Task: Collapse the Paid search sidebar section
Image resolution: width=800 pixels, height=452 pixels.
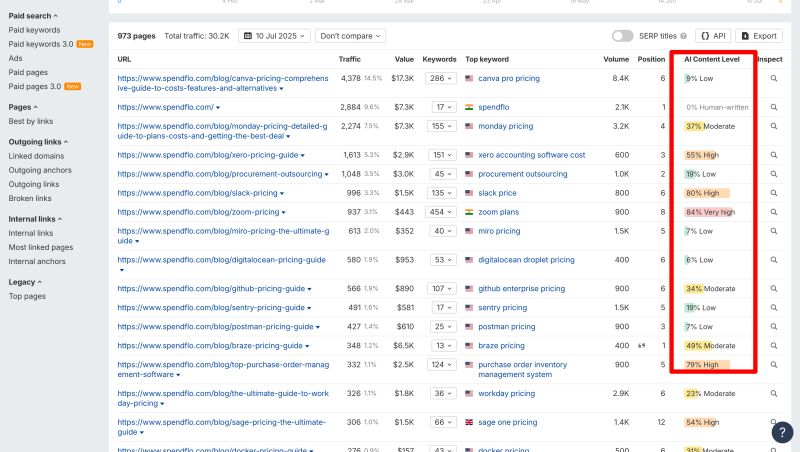Action: point(33,16)
